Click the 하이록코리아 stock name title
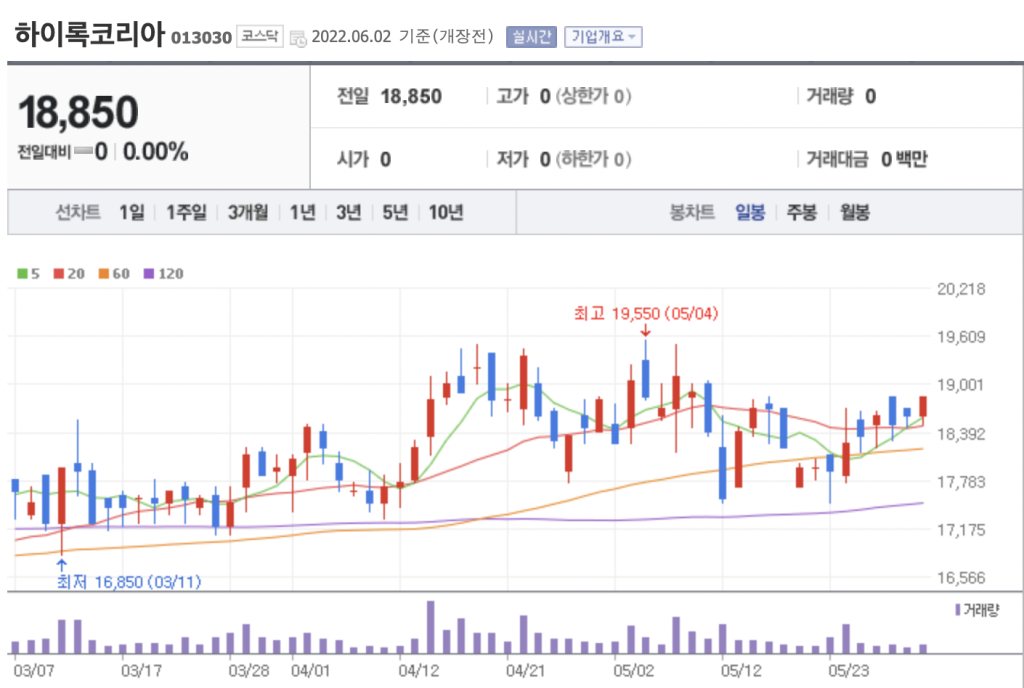1024x688 pixels. (x=89, y=34)
